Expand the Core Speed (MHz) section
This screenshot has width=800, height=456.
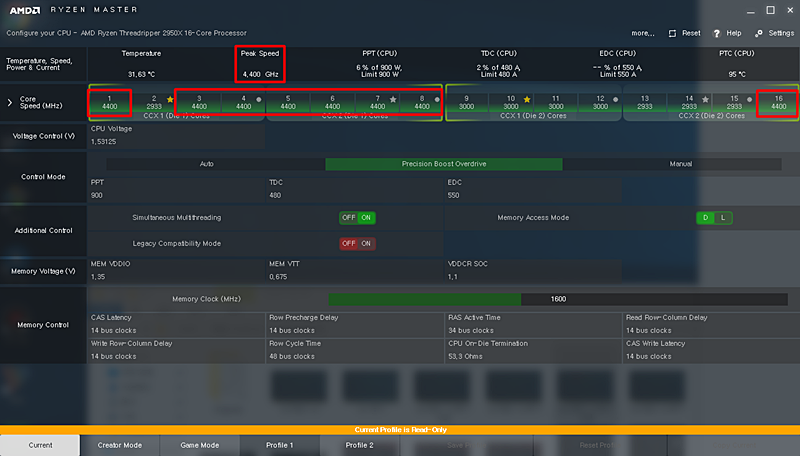[10, 103]
